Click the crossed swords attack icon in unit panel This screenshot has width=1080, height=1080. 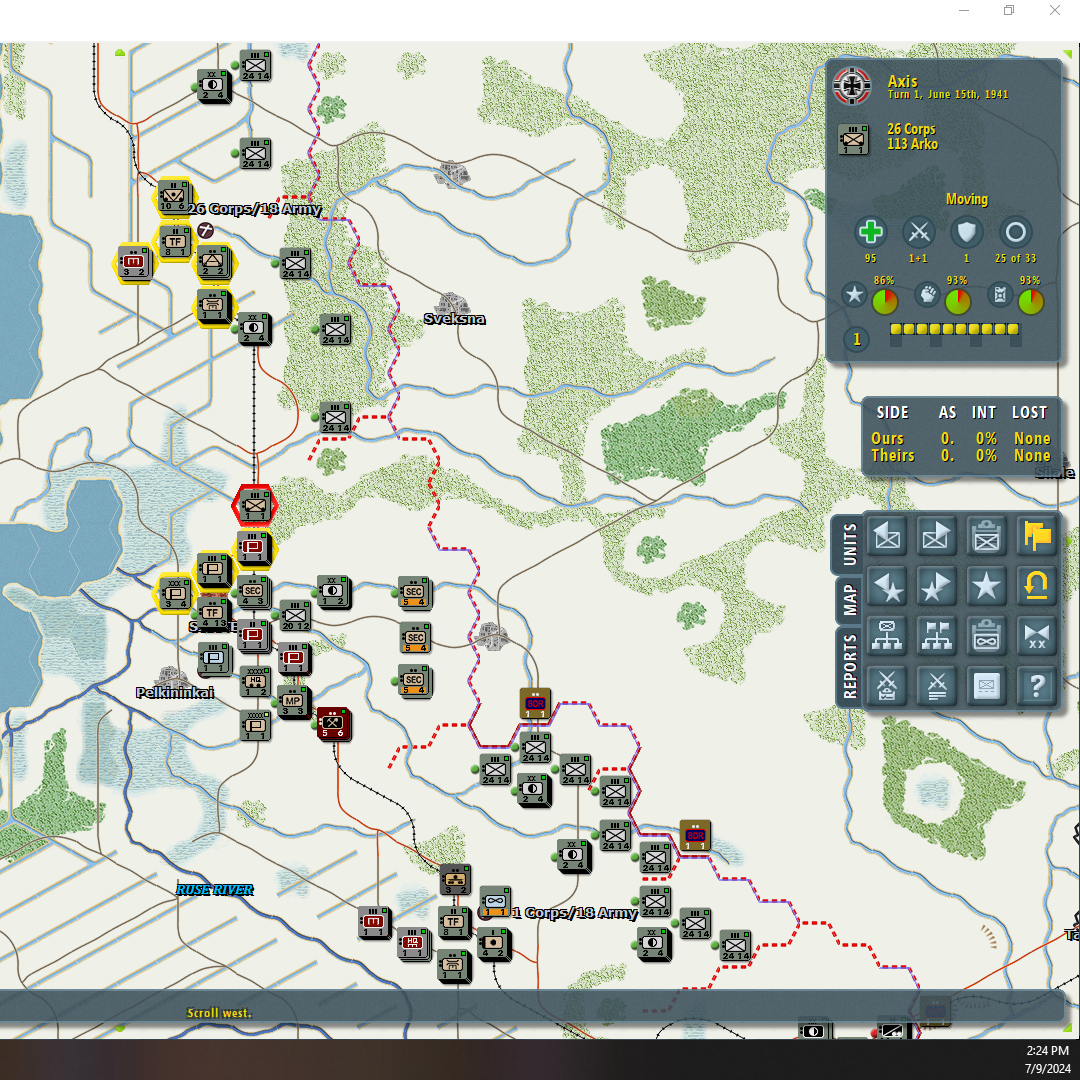coord(919,232)
